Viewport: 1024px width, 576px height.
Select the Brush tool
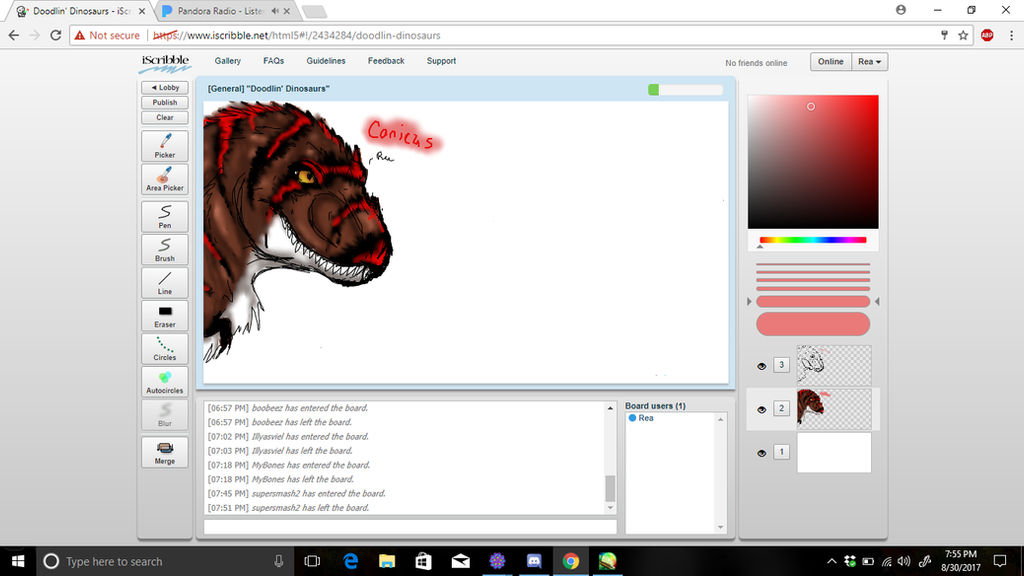(165, 249)
